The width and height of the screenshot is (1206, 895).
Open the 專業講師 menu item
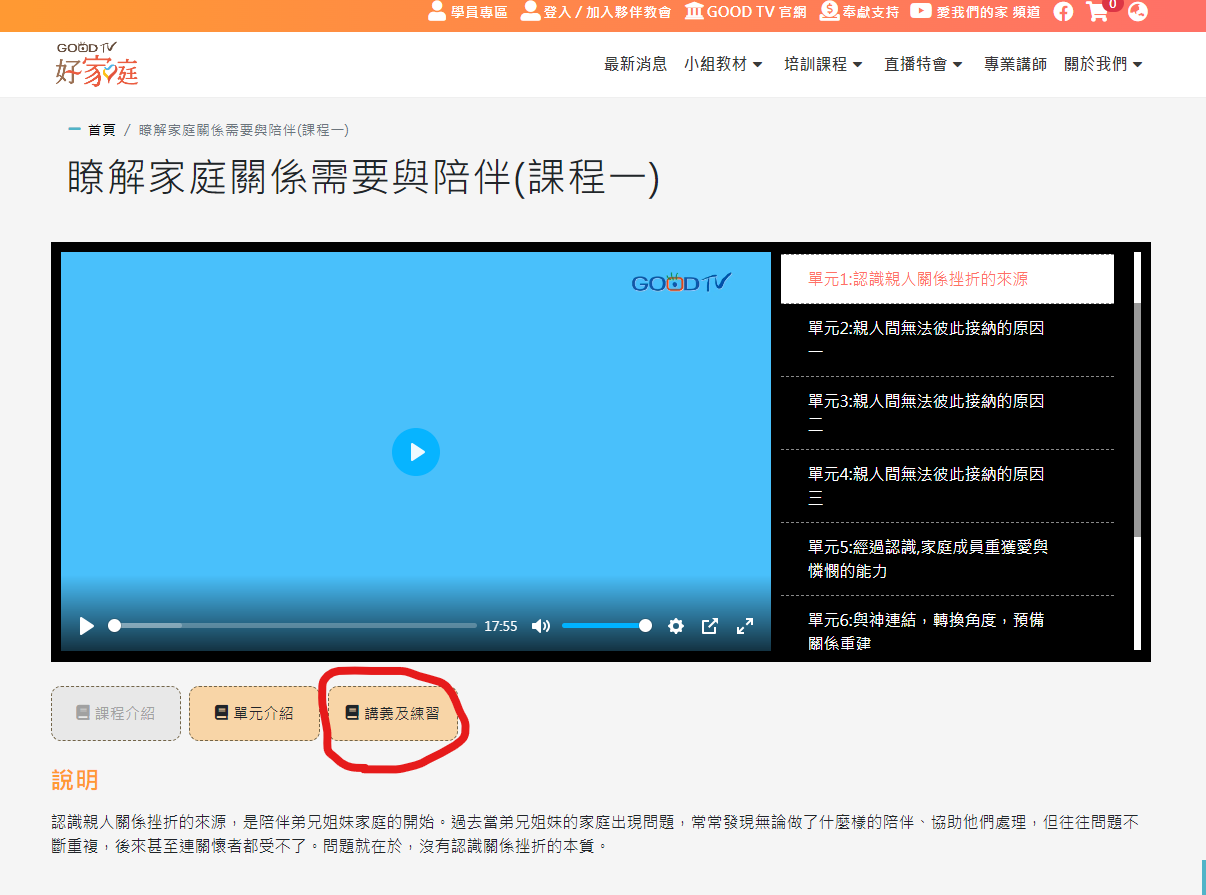click(1015, 64)
